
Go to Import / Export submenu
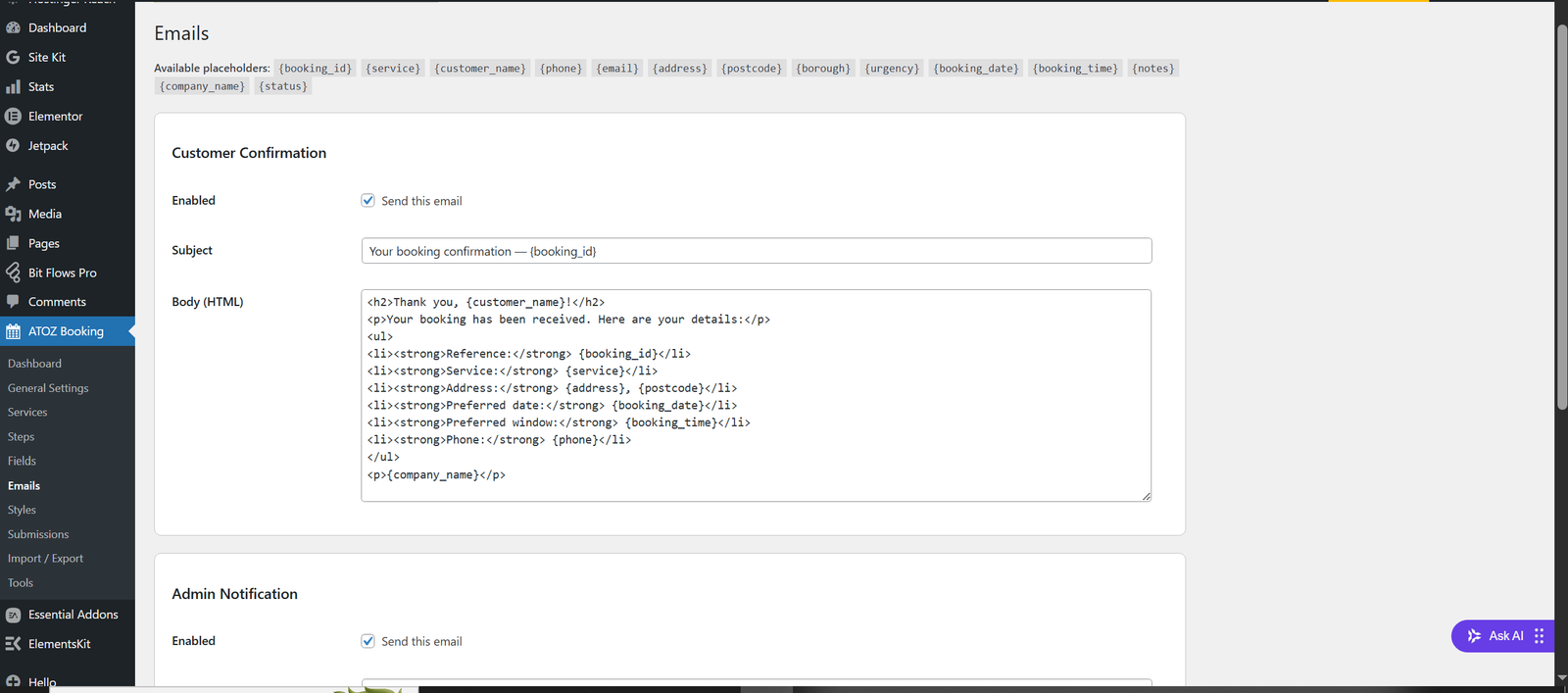(x=45, y=559)
